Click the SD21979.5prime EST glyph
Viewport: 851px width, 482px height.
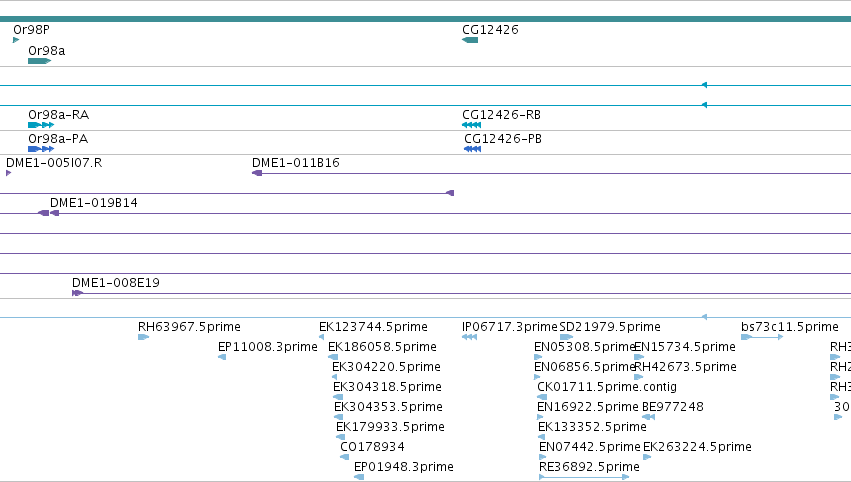click(x=566, y=337)
